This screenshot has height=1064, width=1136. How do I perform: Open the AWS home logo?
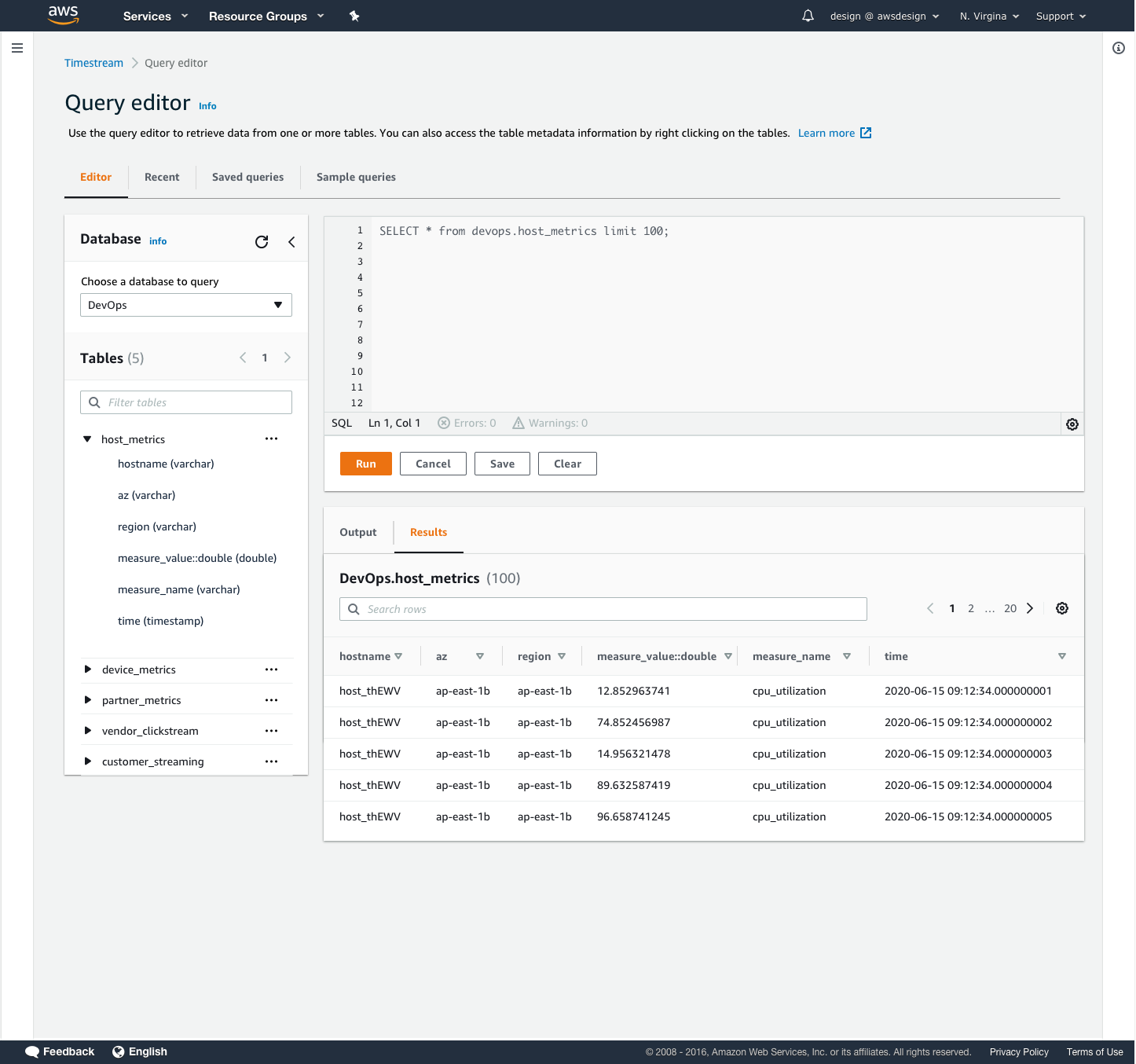tap(63, 15)
